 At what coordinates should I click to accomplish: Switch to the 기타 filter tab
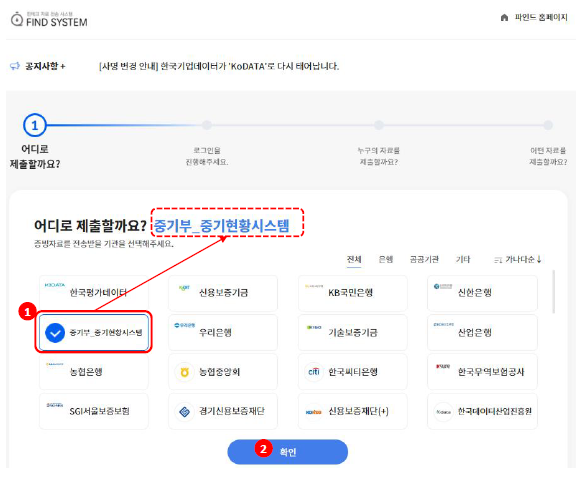click(x=463, y=259)
